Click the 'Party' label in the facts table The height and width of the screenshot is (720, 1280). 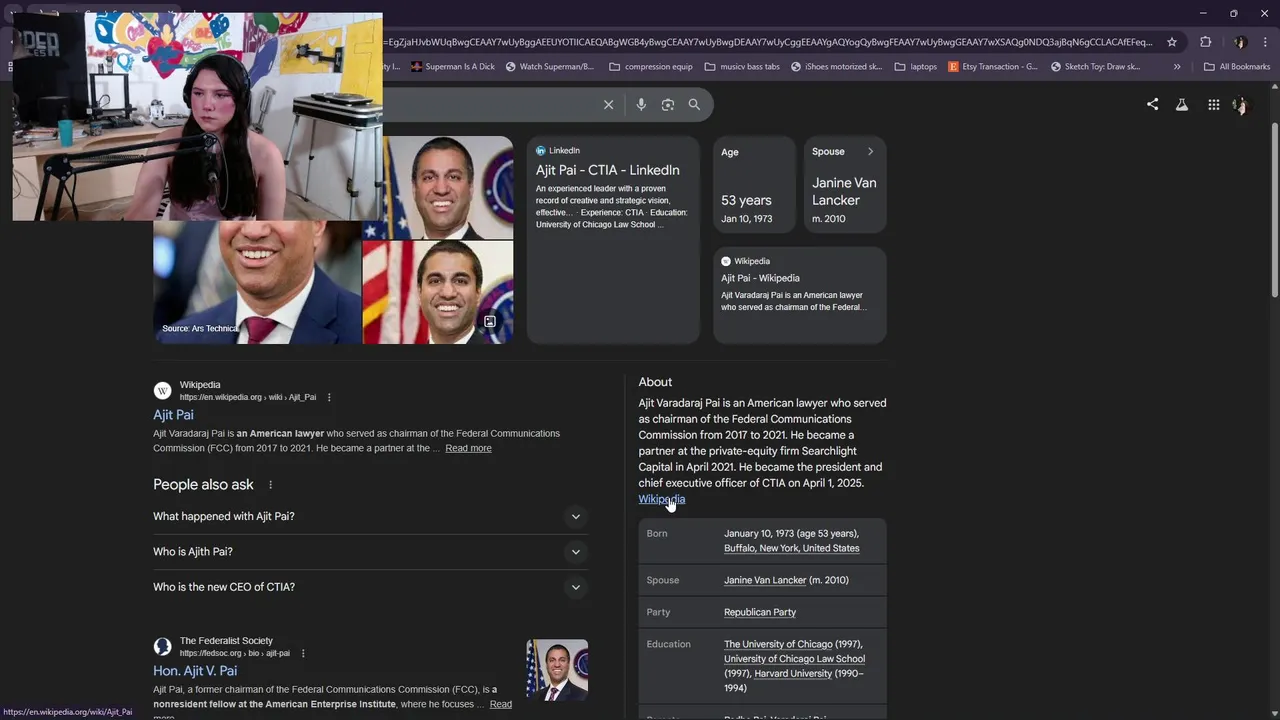tap(658, 613)
